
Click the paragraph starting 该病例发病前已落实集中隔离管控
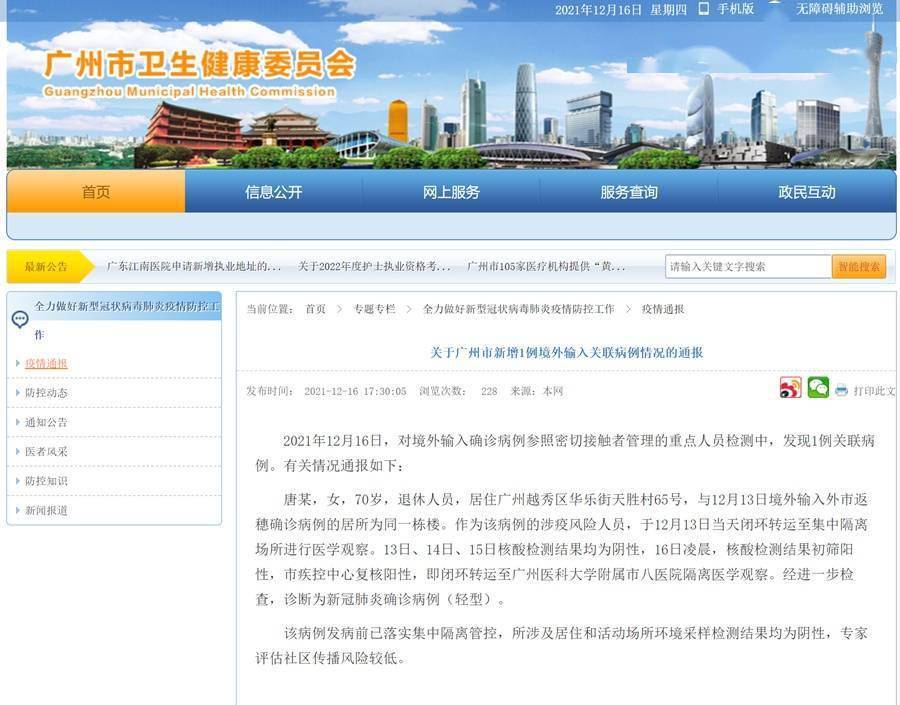tap(562, 645)
